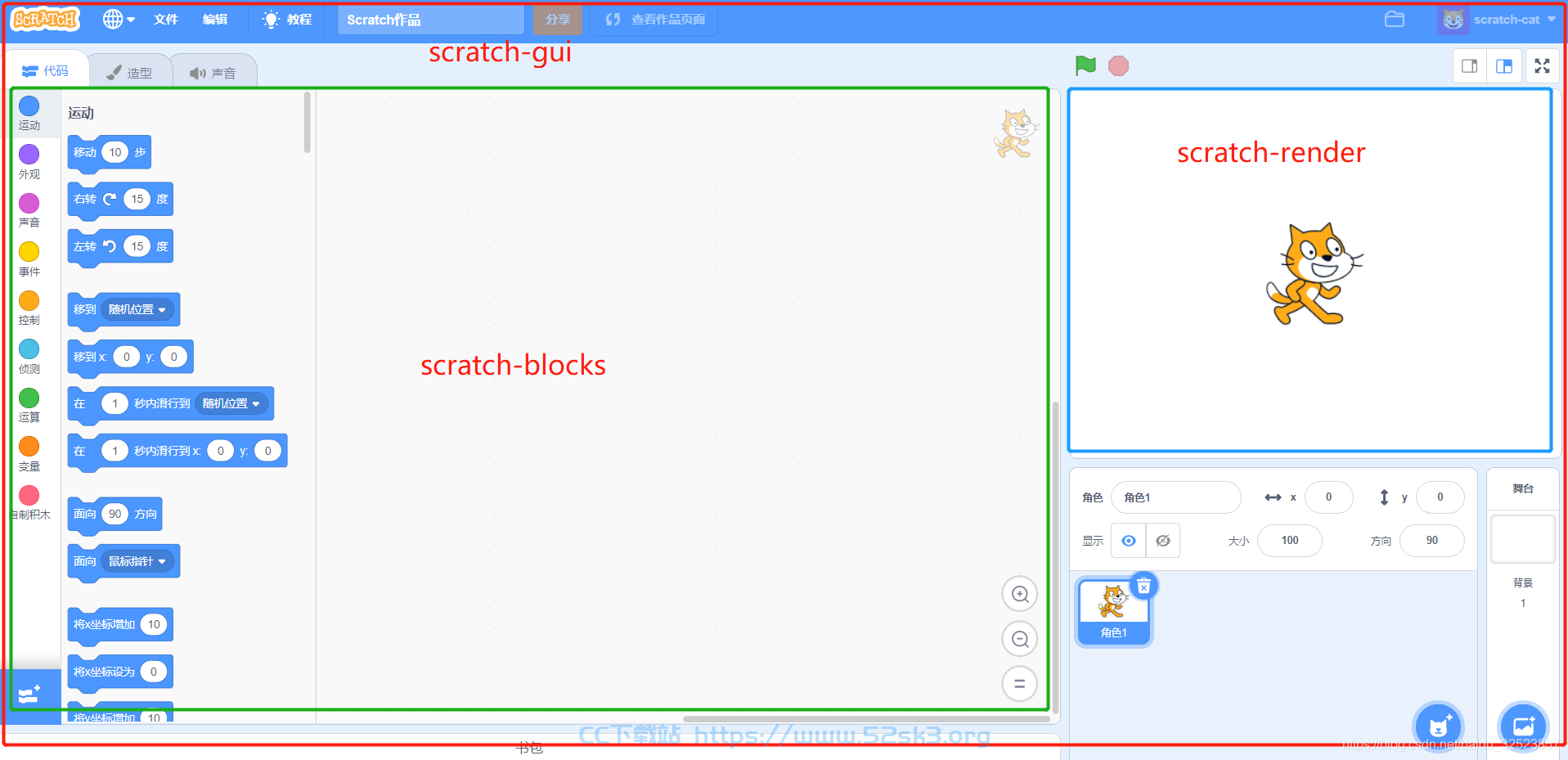This screenshot has height=760, width=1568.
Task: Open the language globe menu
Action: 119,19
